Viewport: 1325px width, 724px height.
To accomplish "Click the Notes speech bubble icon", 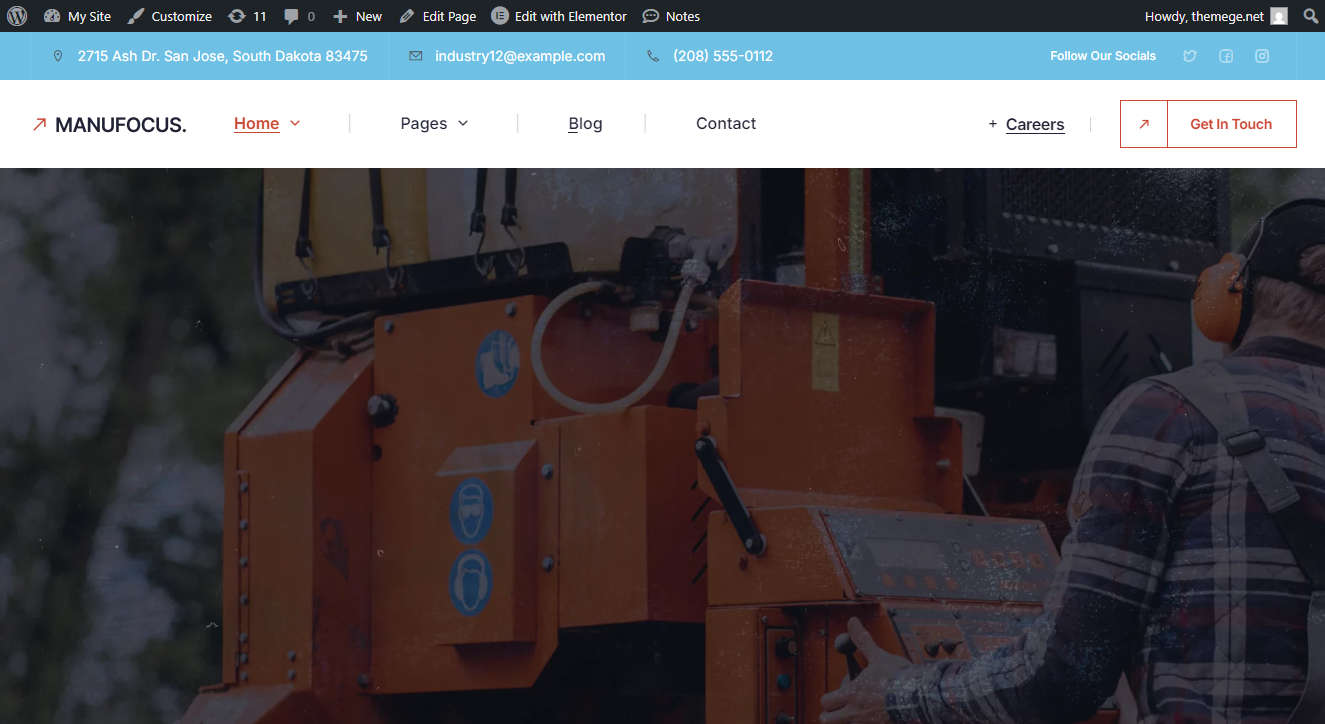I will pyautogui.click(x=650, y=16).
